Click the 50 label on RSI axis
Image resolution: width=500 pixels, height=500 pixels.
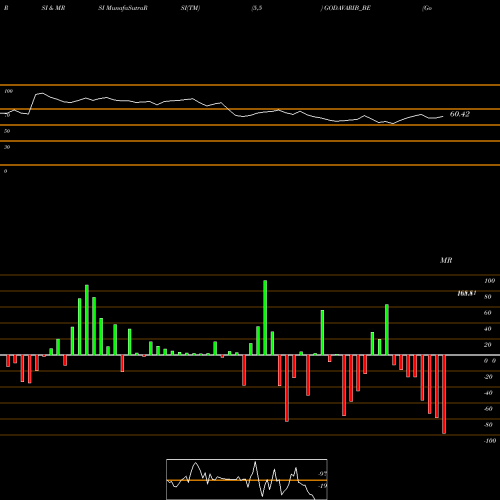click(7, 131)
